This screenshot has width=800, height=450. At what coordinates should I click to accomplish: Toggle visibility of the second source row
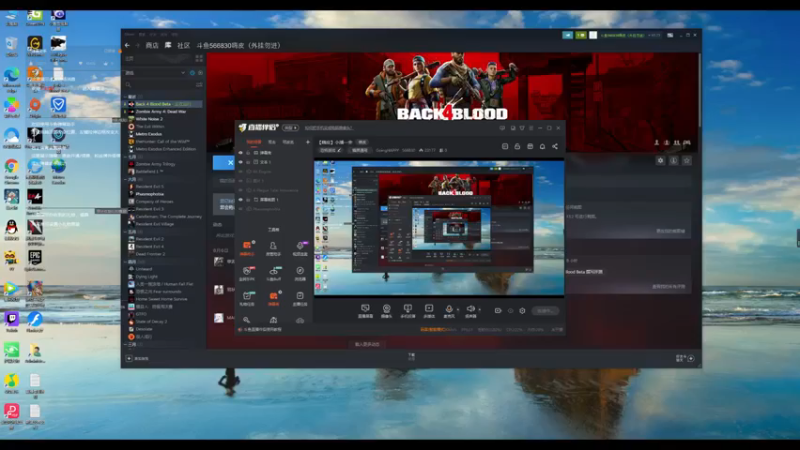coord(241,162)
